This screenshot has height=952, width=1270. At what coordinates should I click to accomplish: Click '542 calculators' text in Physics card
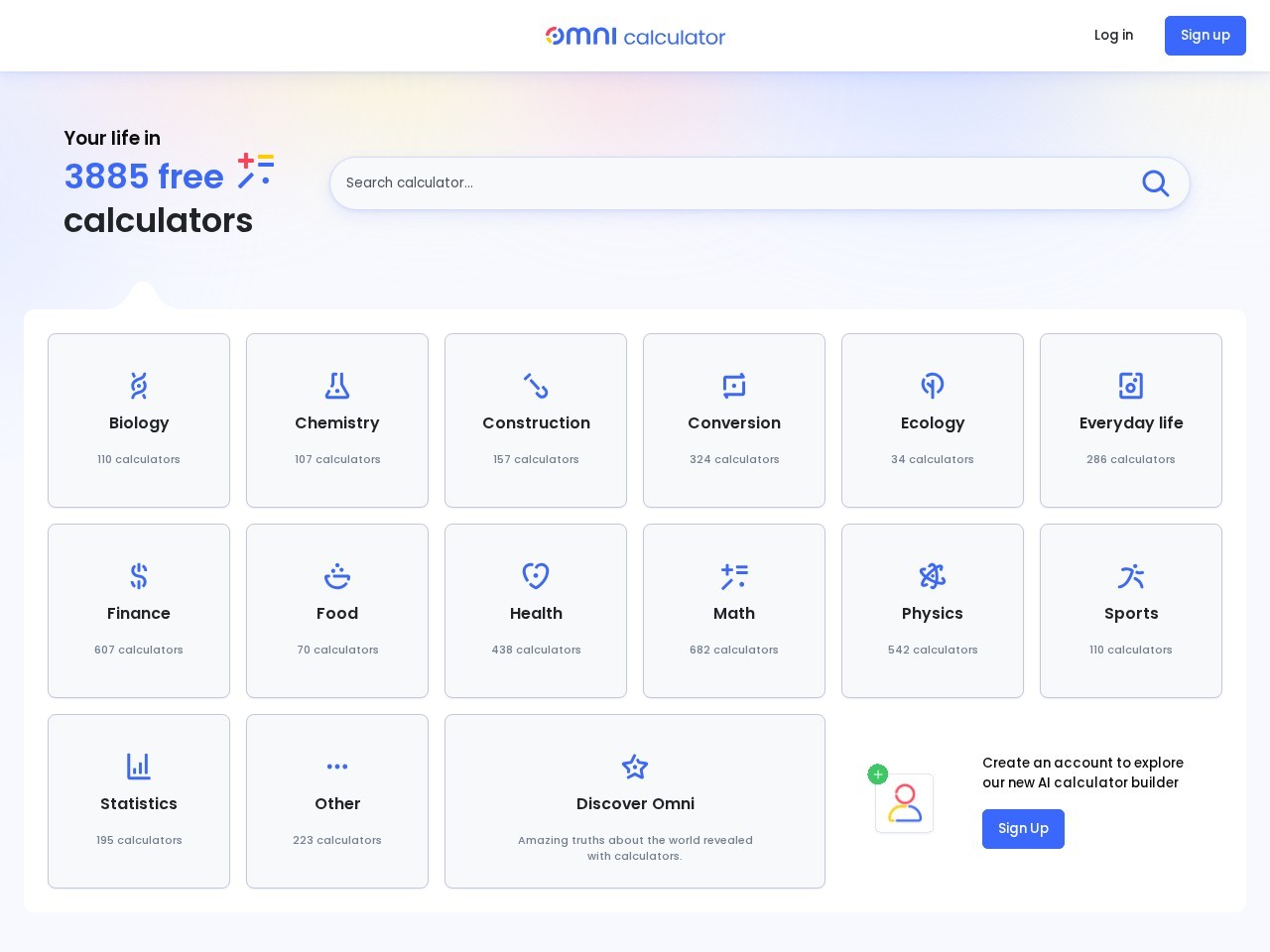(933, 650)
